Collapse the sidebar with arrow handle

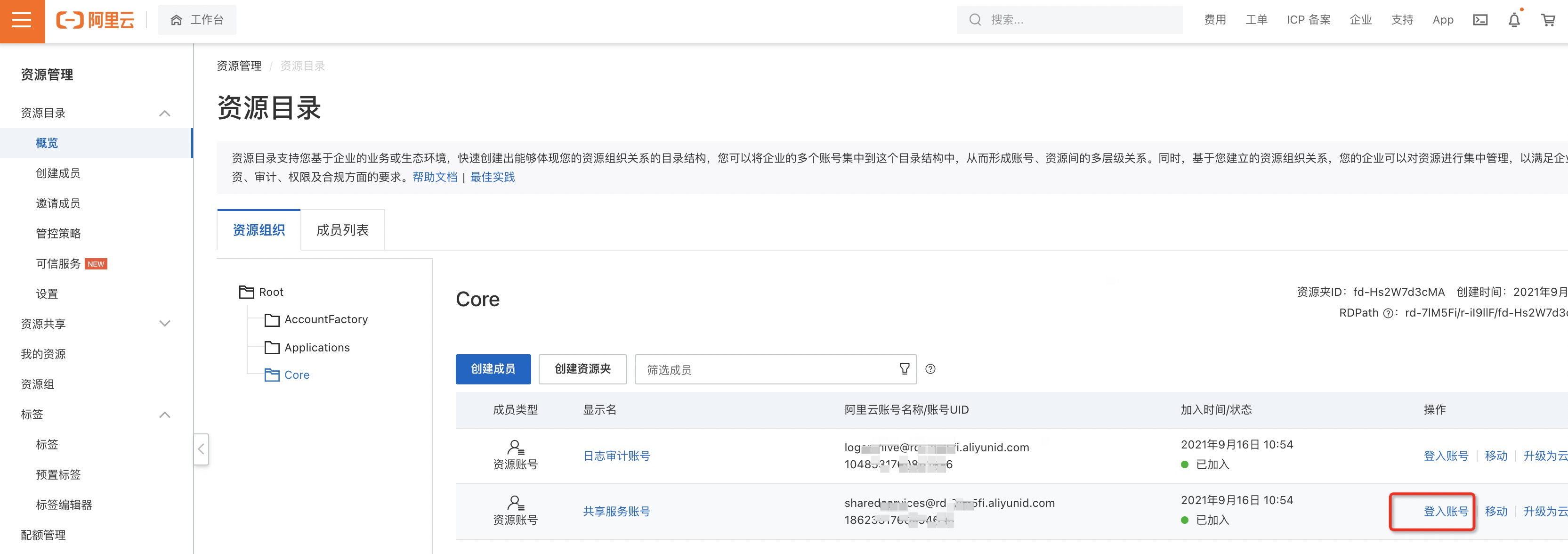point(201,449)
